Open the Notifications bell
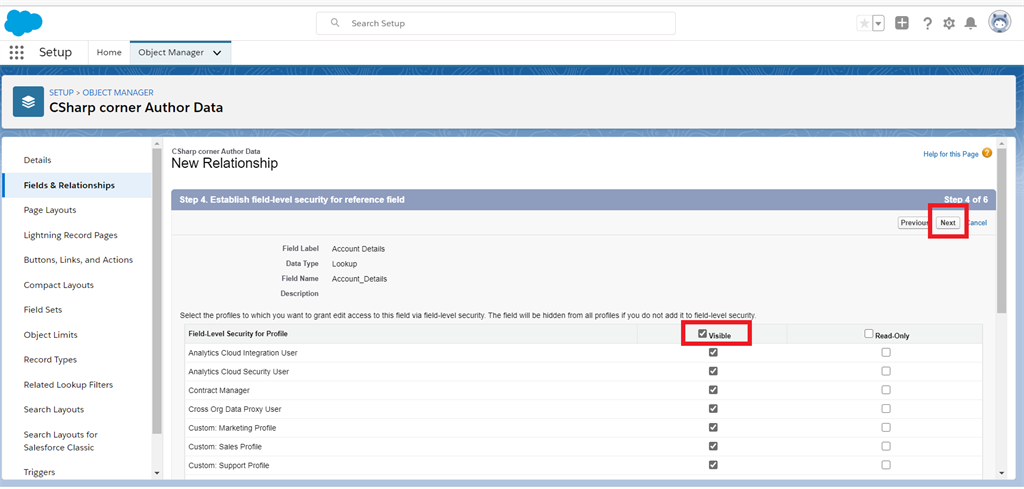1024x489 pixels. pyautogui.click(x=971, y=24)
